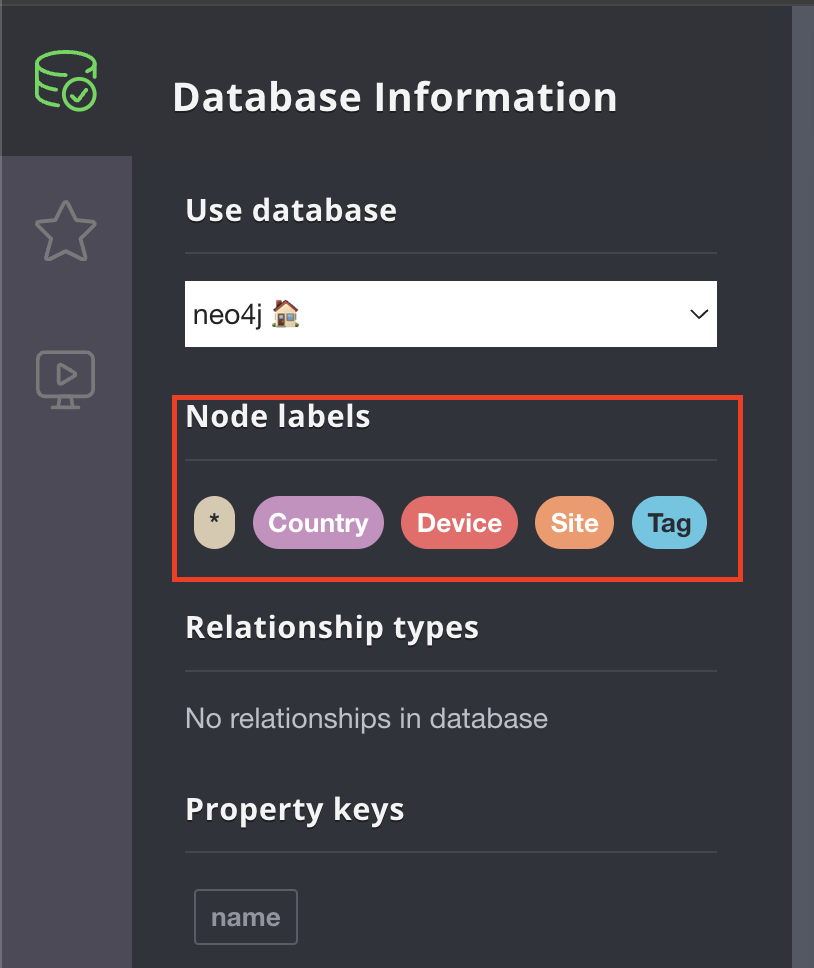The width and height of the screenshot is (814, 968).
Task: Click the Property keys section heading
Action: click(x=294, y=811)
